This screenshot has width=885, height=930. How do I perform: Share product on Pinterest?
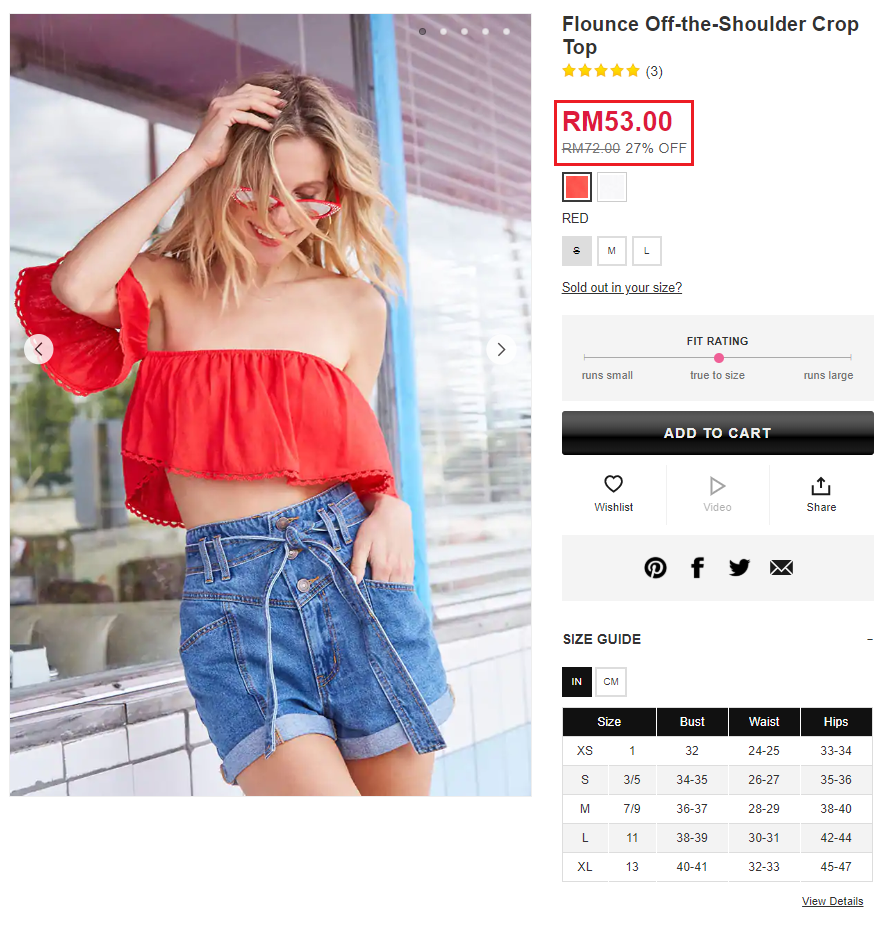(655, 568)
